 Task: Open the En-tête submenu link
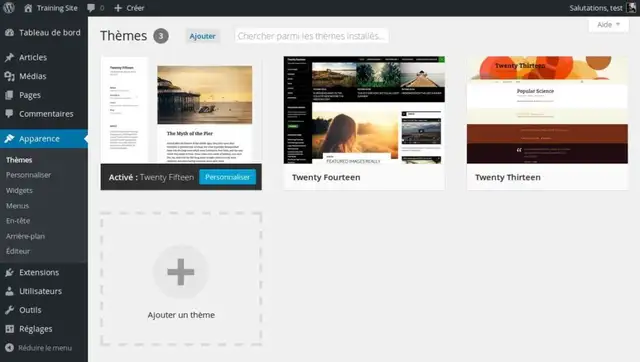(18, 220)
